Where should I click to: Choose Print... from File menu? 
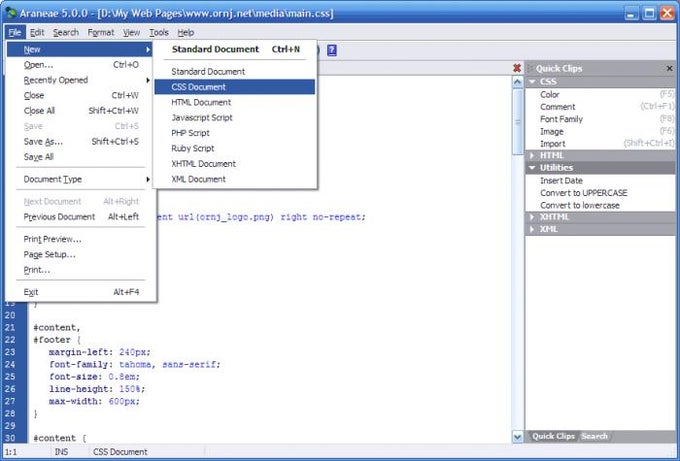tap(80, 270)
